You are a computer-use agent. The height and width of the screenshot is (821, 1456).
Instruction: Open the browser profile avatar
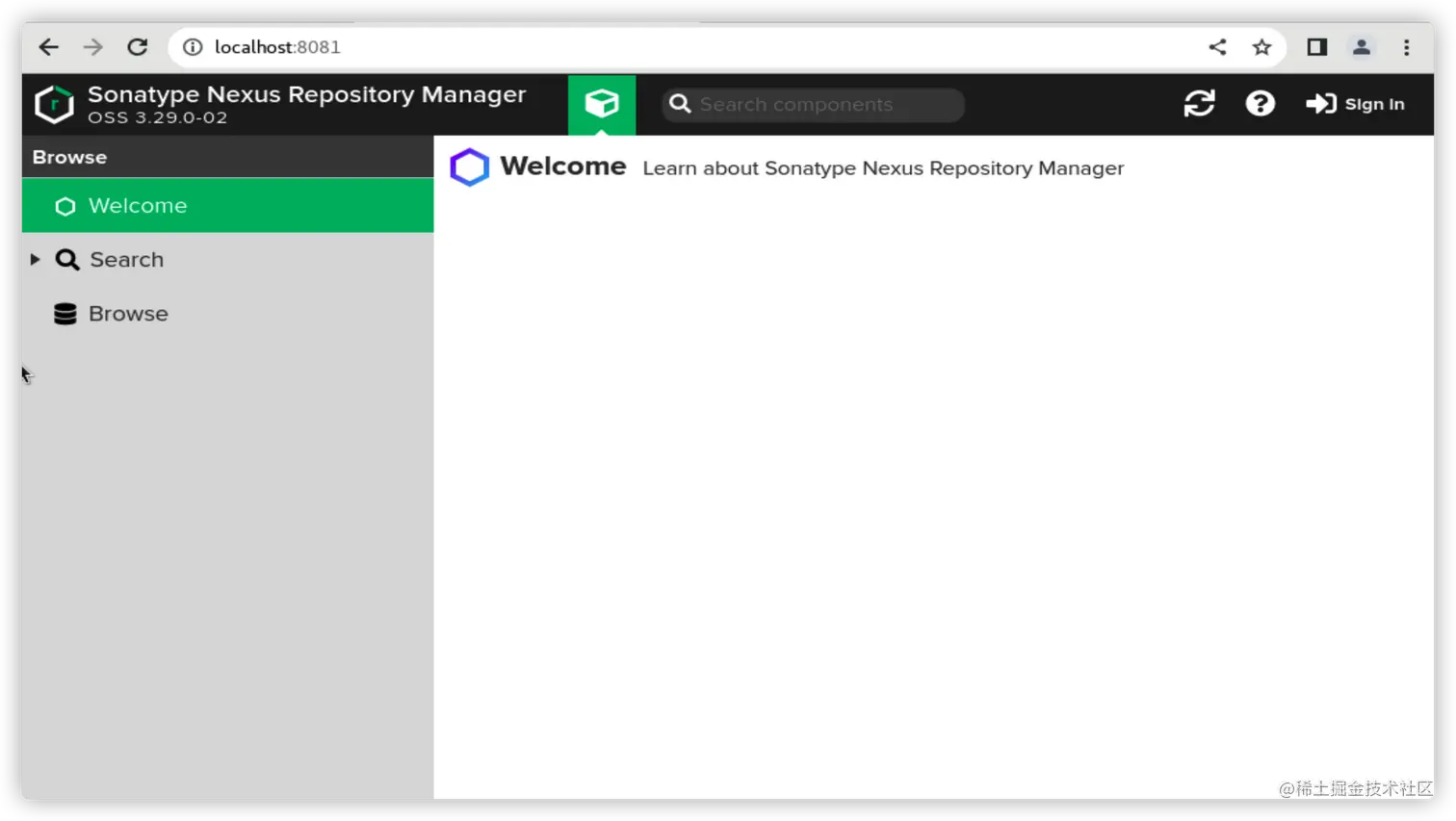point(1361,47)
